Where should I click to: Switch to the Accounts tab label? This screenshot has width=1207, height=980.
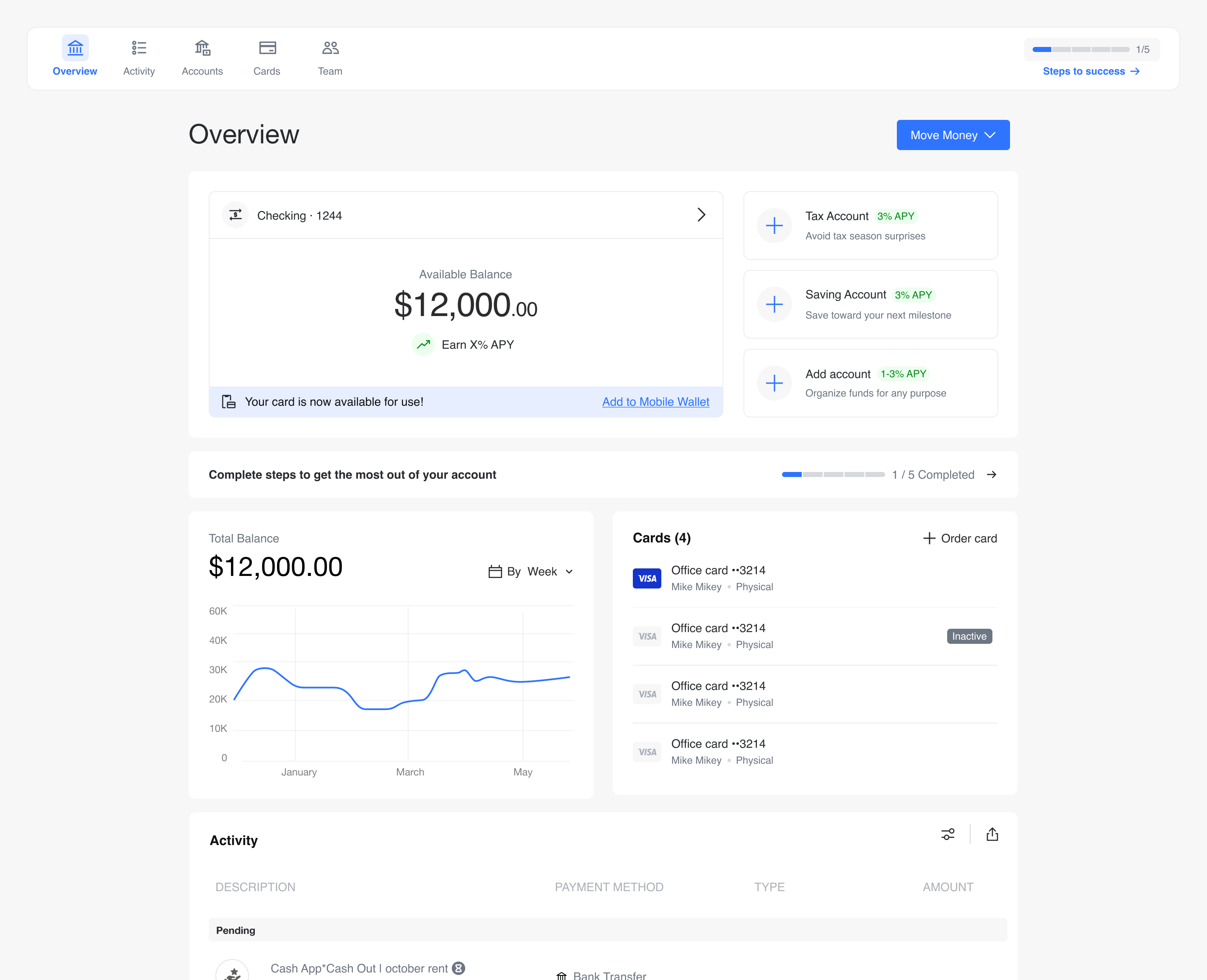pos(202,71)
